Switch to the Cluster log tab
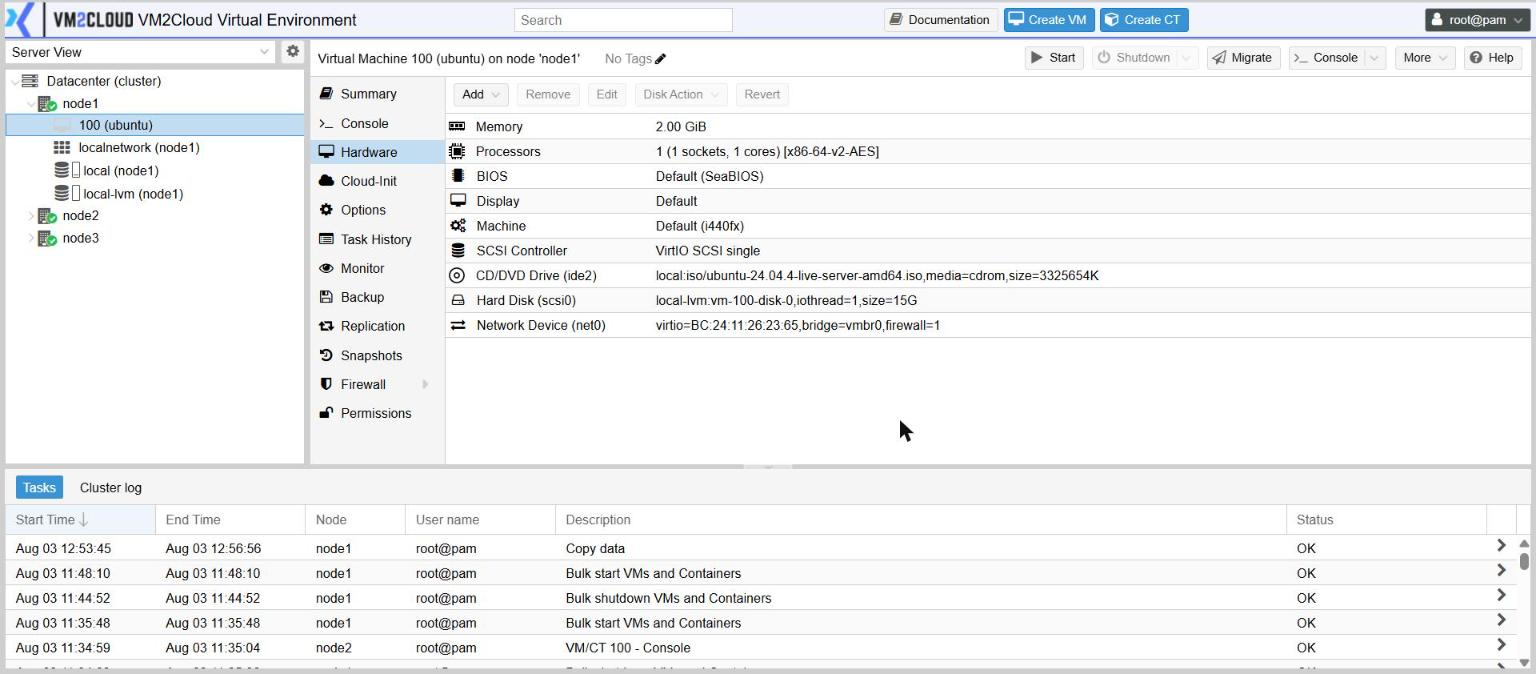The height and width of the screenshot is (674, 1536). [x=111, y=488]
